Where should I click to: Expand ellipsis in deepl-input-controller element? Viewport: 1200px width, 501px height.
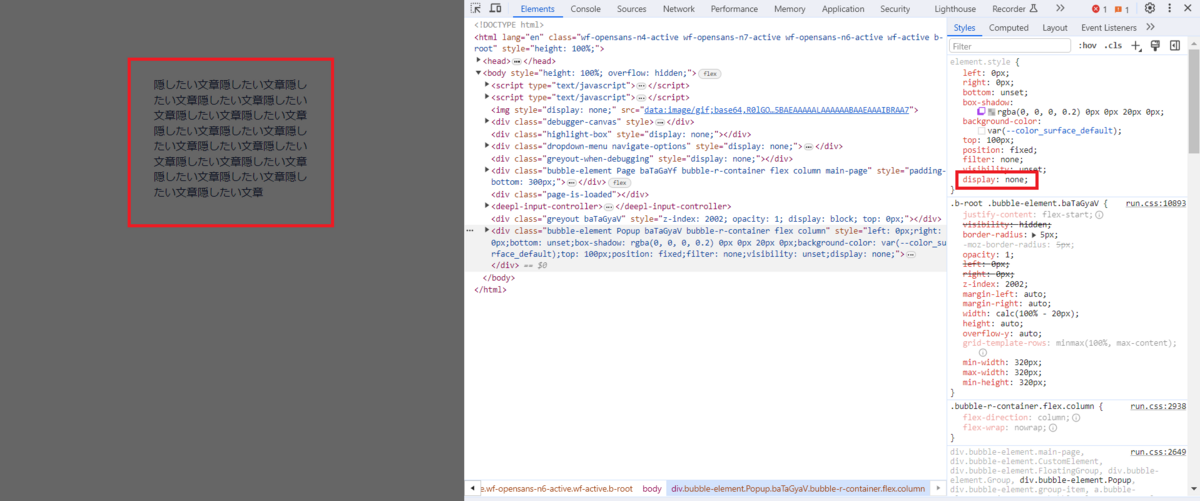608,206
